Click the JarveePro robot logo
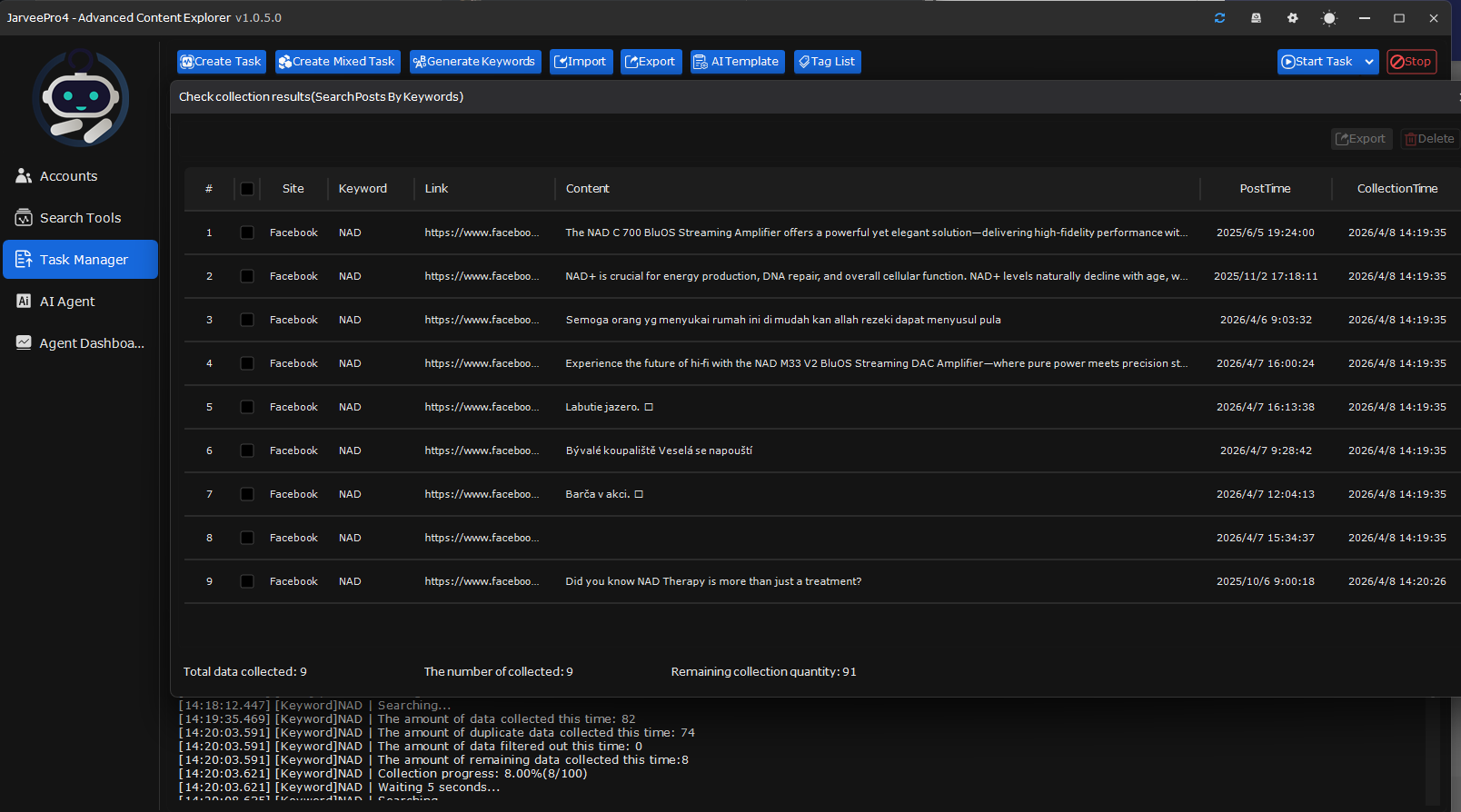The height and width of the screenshot is (812, 1461). (x=81, y=98)
